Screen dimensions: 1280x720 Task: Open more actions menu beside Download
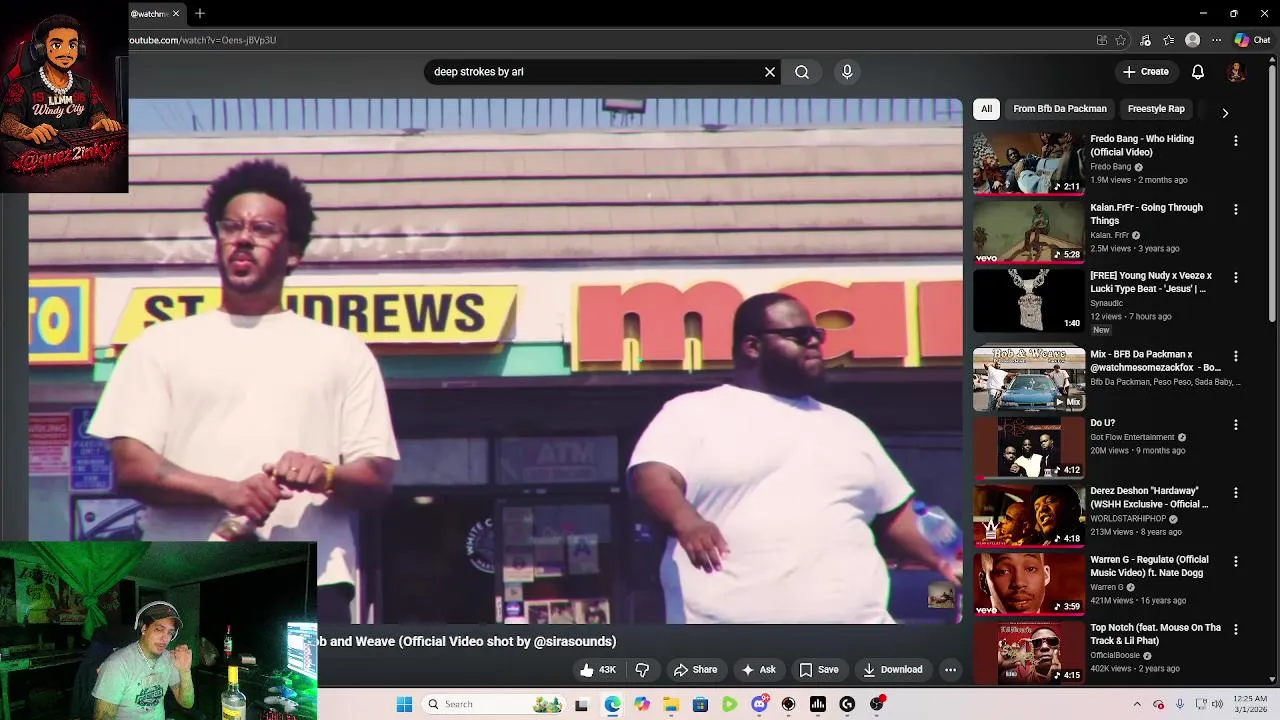[951, 670]
